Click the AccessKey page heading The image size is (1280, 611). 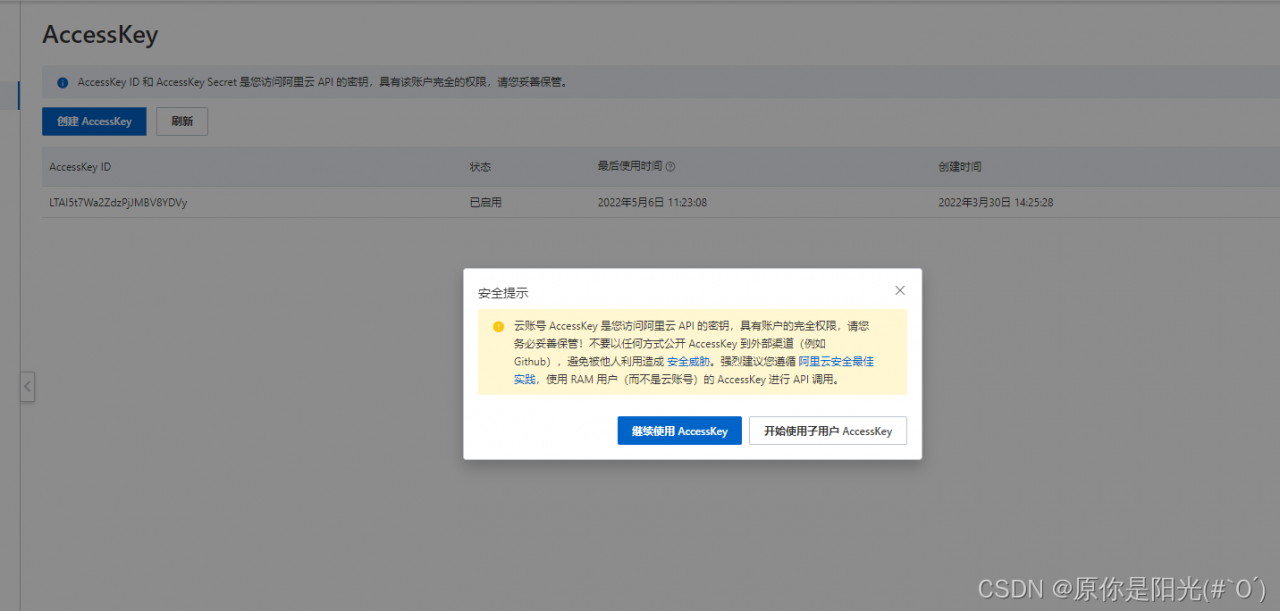point(99,34)
